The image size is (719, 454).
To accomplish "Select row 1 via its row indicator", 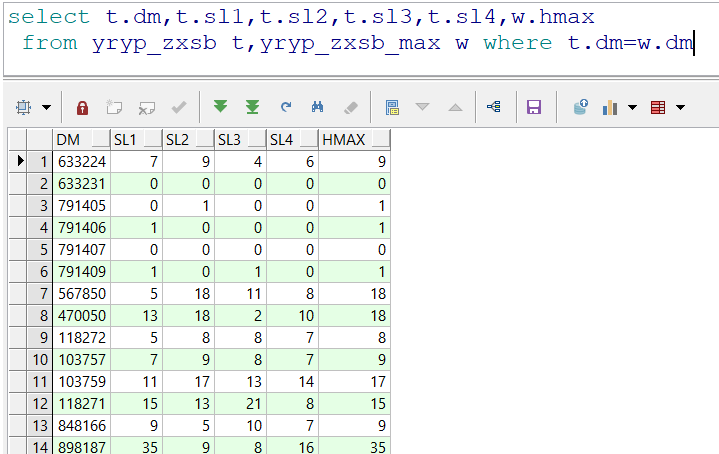I will (x=17, y=161).
